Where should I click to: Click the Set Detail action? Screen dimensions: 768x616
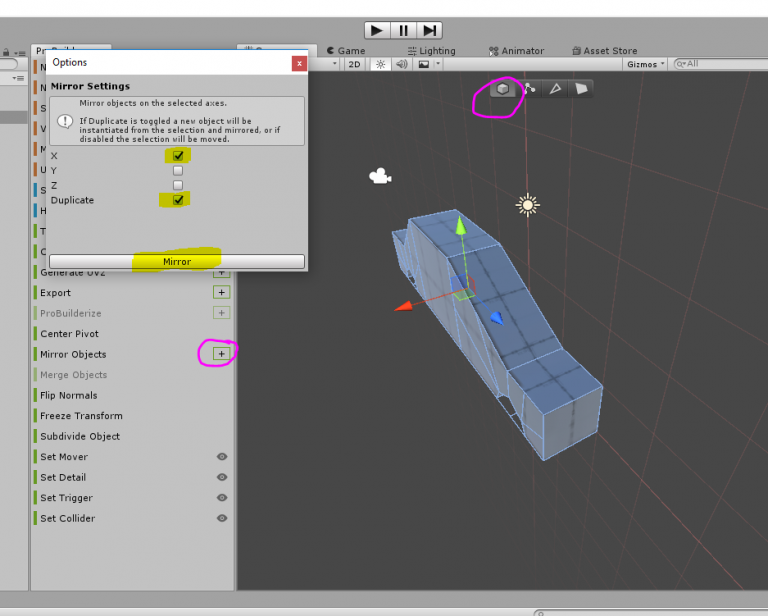63,478
